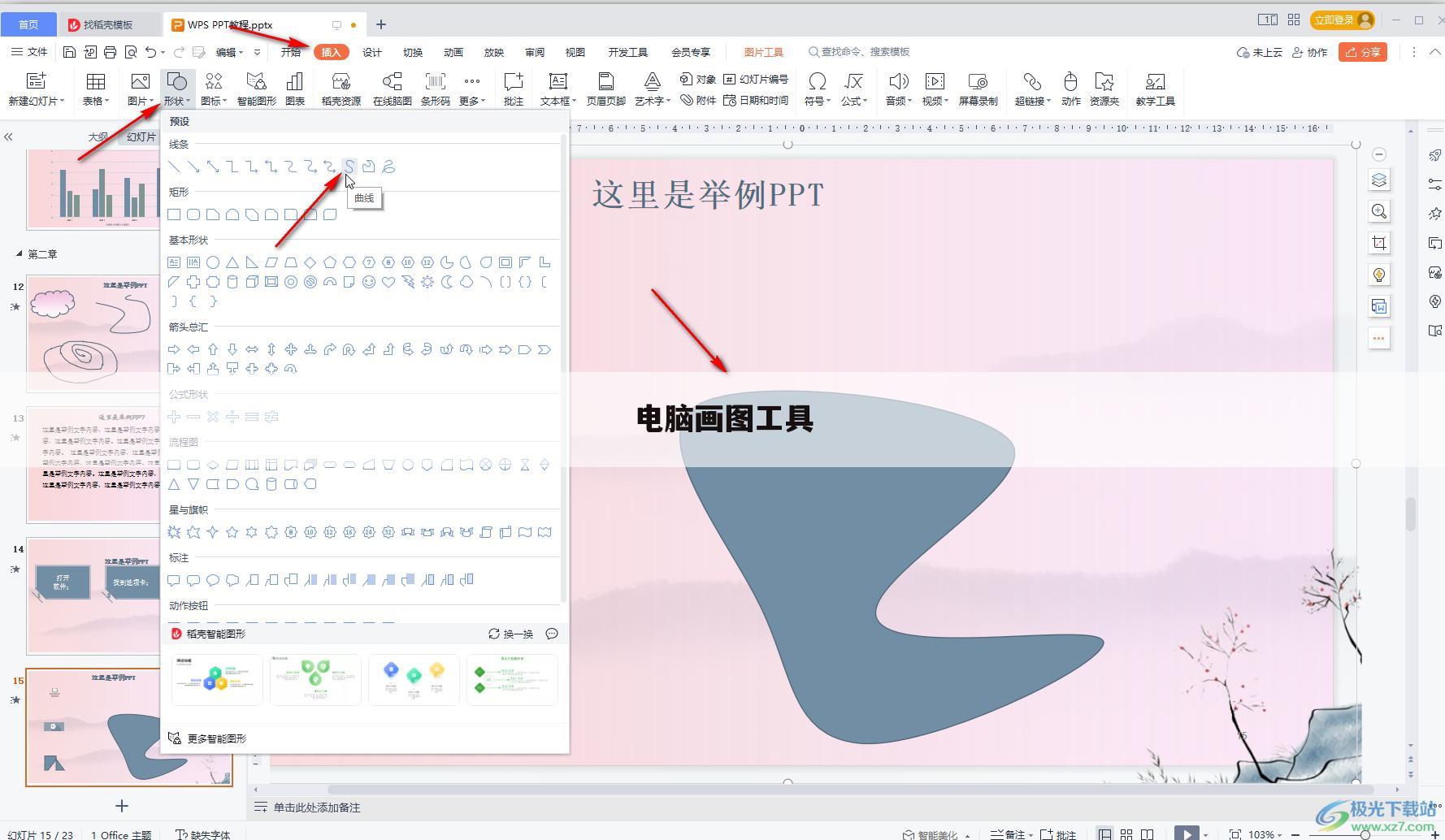Pick the heart basic shape
Screen dimensions: 1445x840
coord(388,282)
